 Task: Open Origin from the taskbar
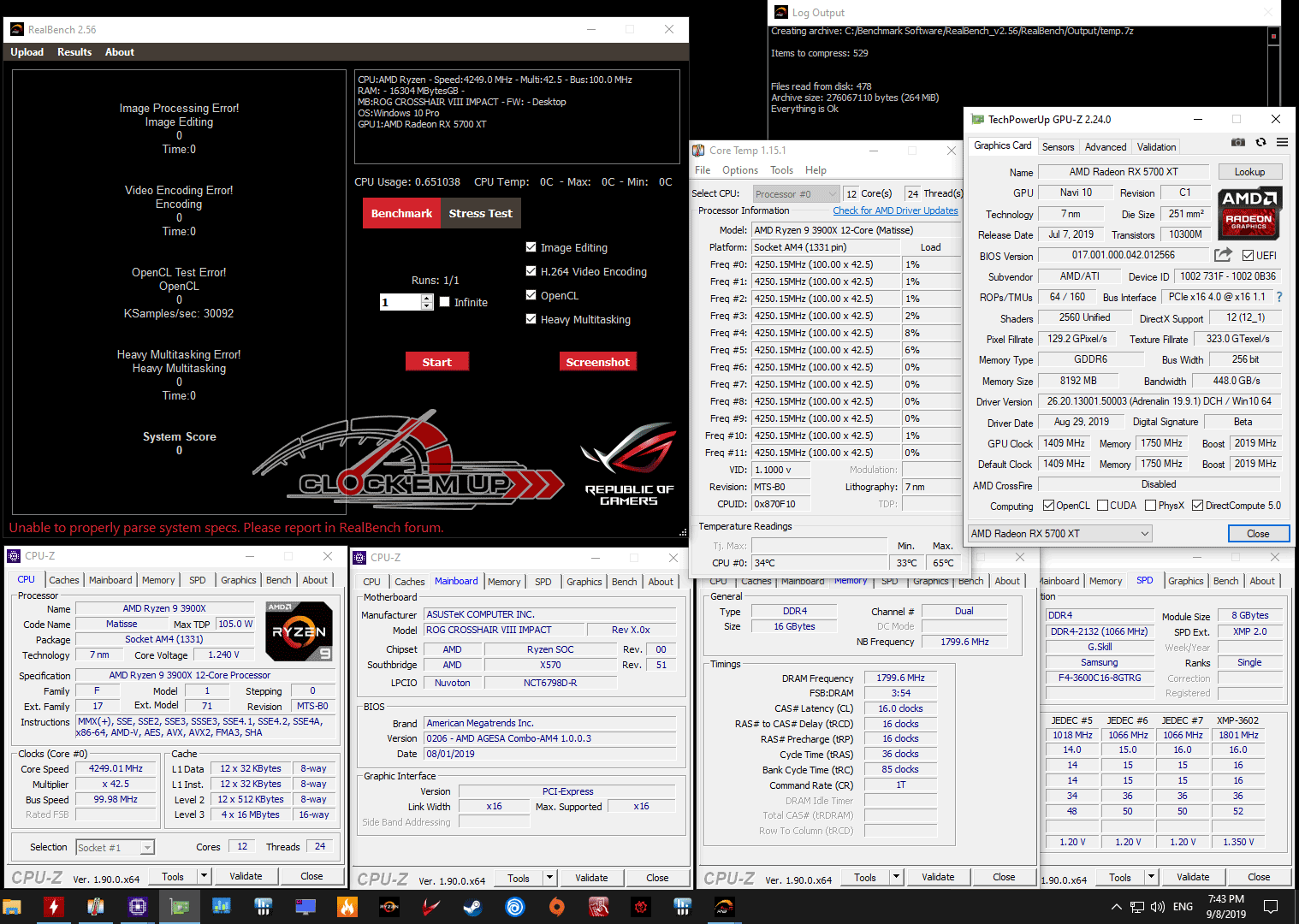click(x=556, y=907)
